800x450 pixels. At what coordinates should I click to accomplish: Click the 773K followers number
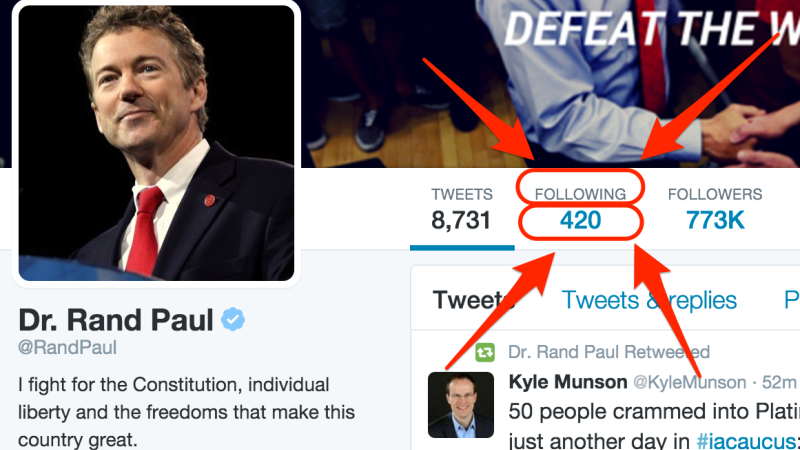pyautogui.click(x=715, y=220)
